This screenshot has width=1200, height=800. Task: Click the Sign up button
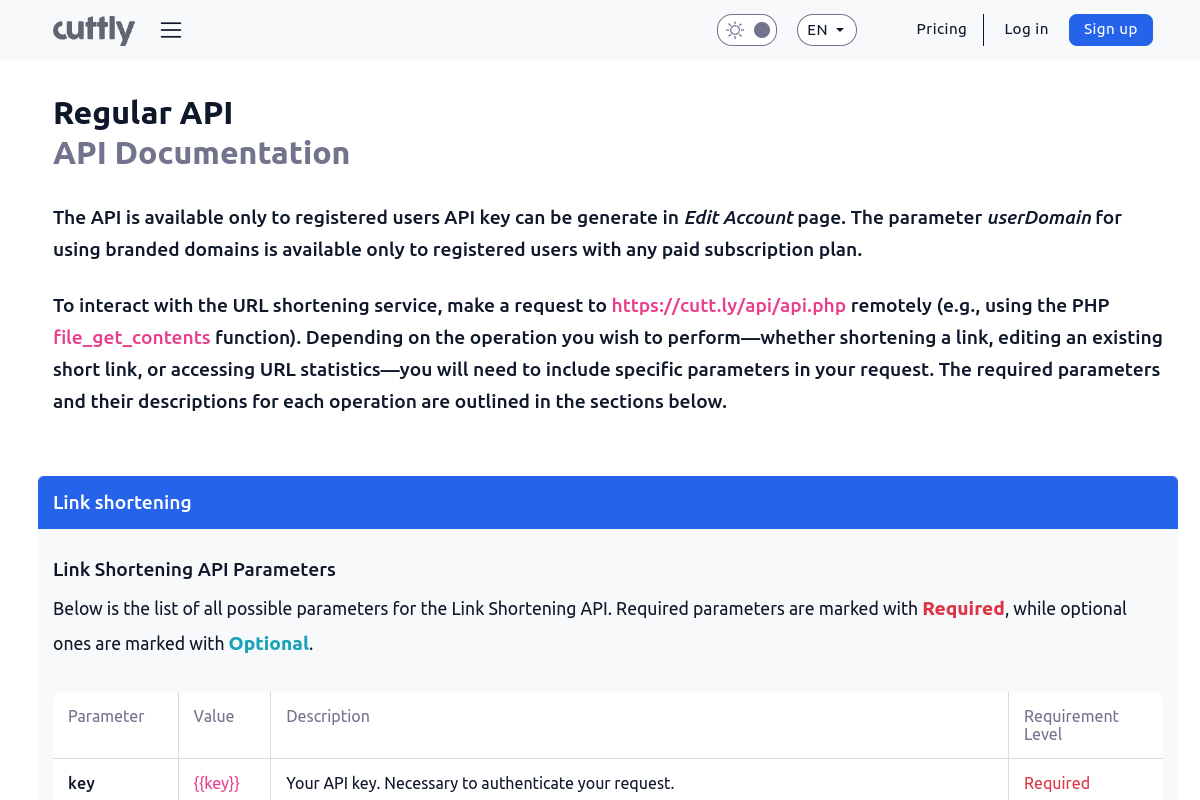pos(1111,29)
